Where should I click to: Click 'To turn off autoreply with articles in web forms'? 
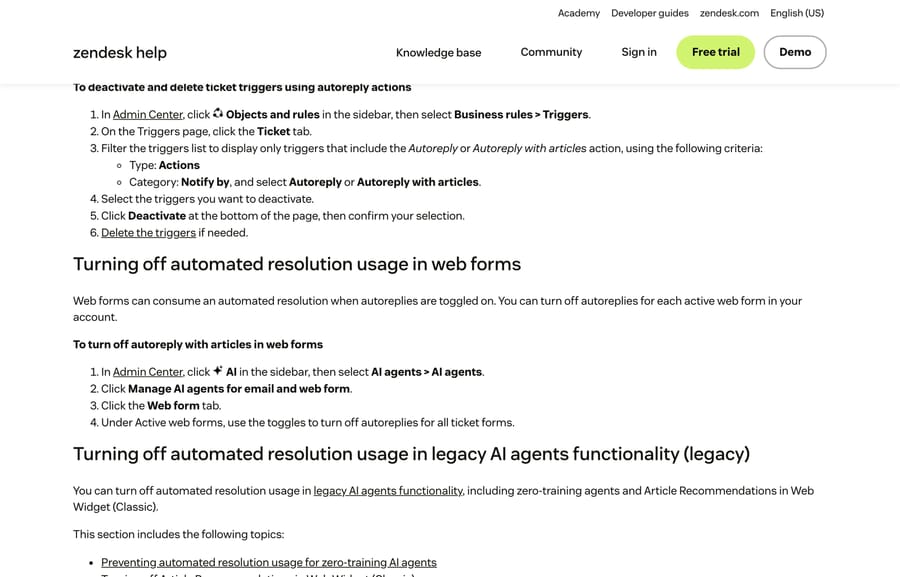point(197,344)
